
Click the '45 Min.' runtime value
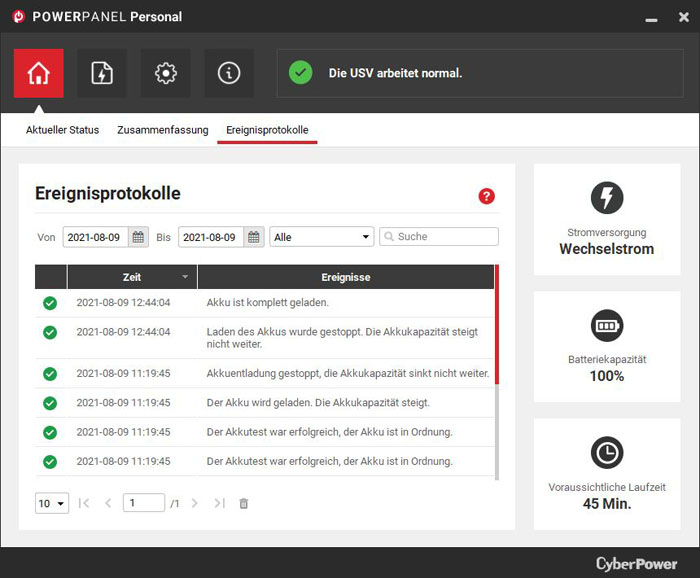click(607, 504)
